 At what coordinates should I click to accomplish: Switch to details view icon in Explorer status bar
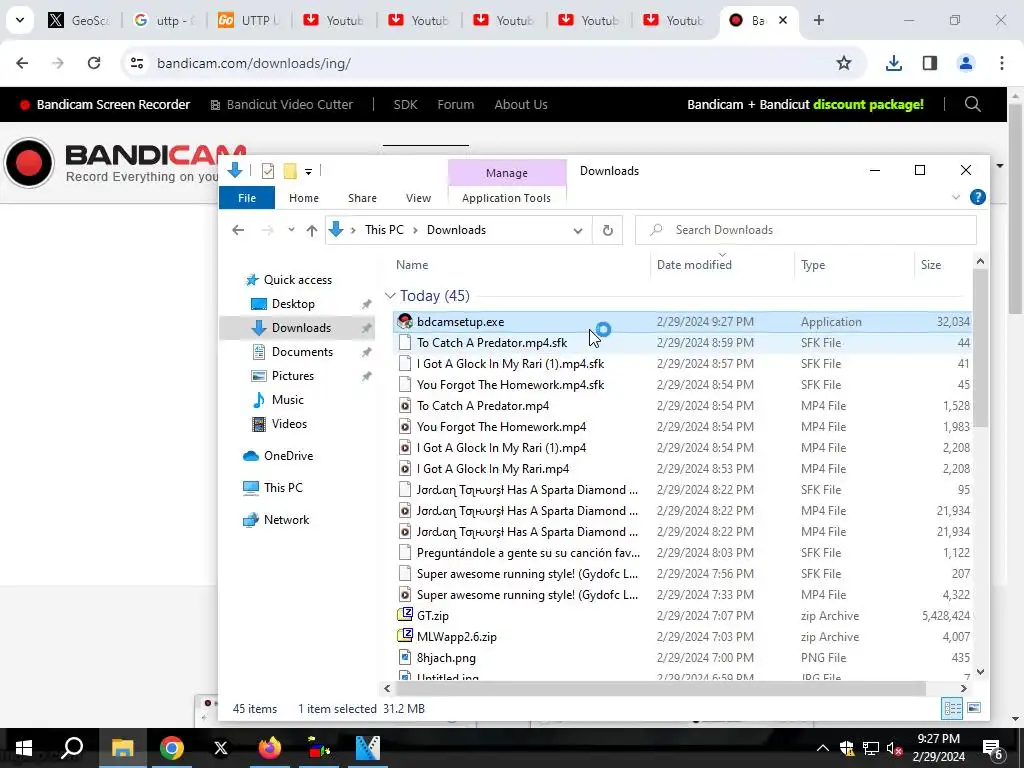point(952,708)
